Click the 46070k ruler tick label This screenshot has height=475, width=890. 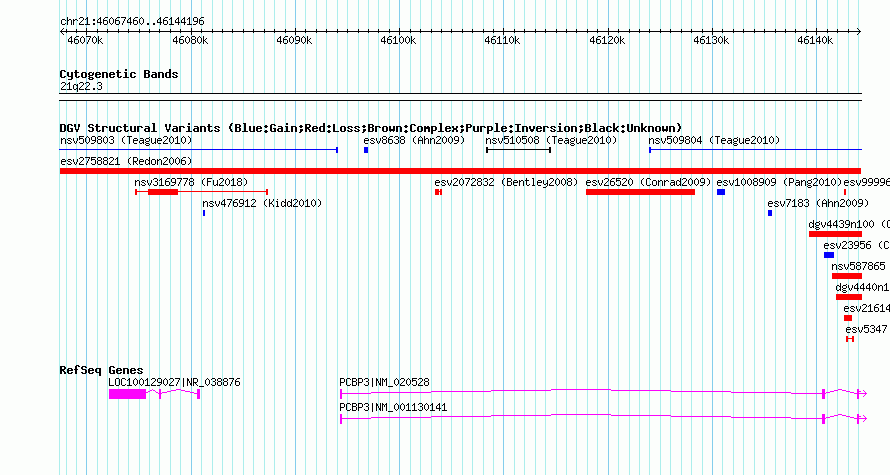[x=85, y=40]
